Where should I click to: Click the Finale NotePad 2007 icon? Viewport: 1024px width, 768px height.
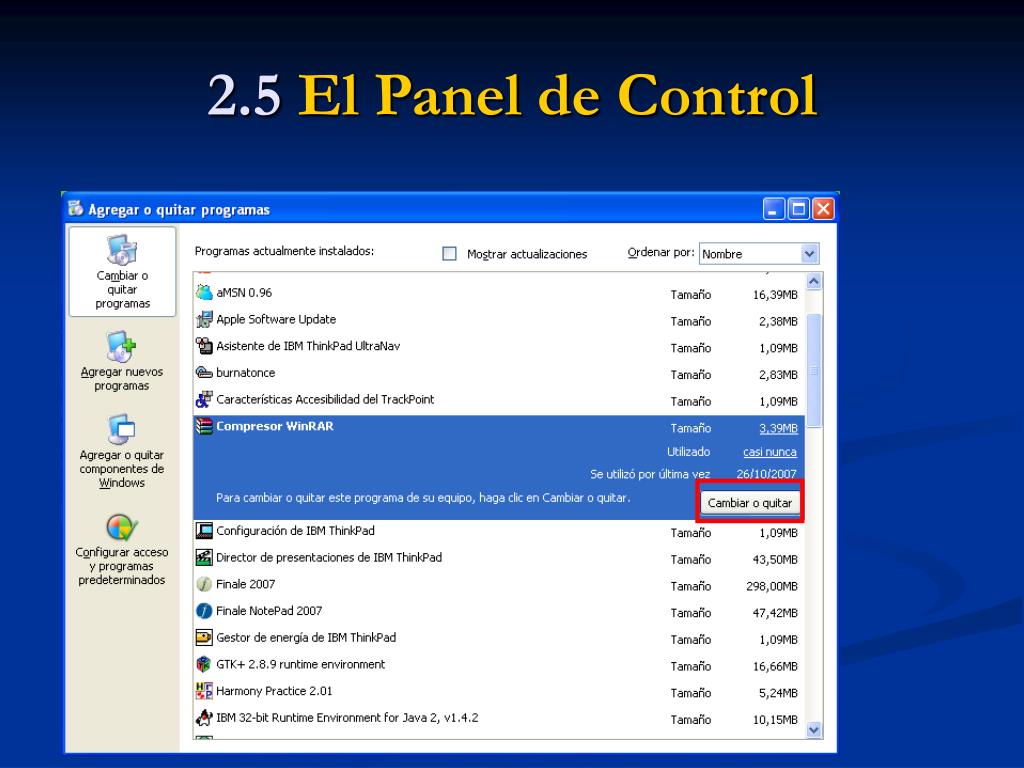tap(204, 611)
